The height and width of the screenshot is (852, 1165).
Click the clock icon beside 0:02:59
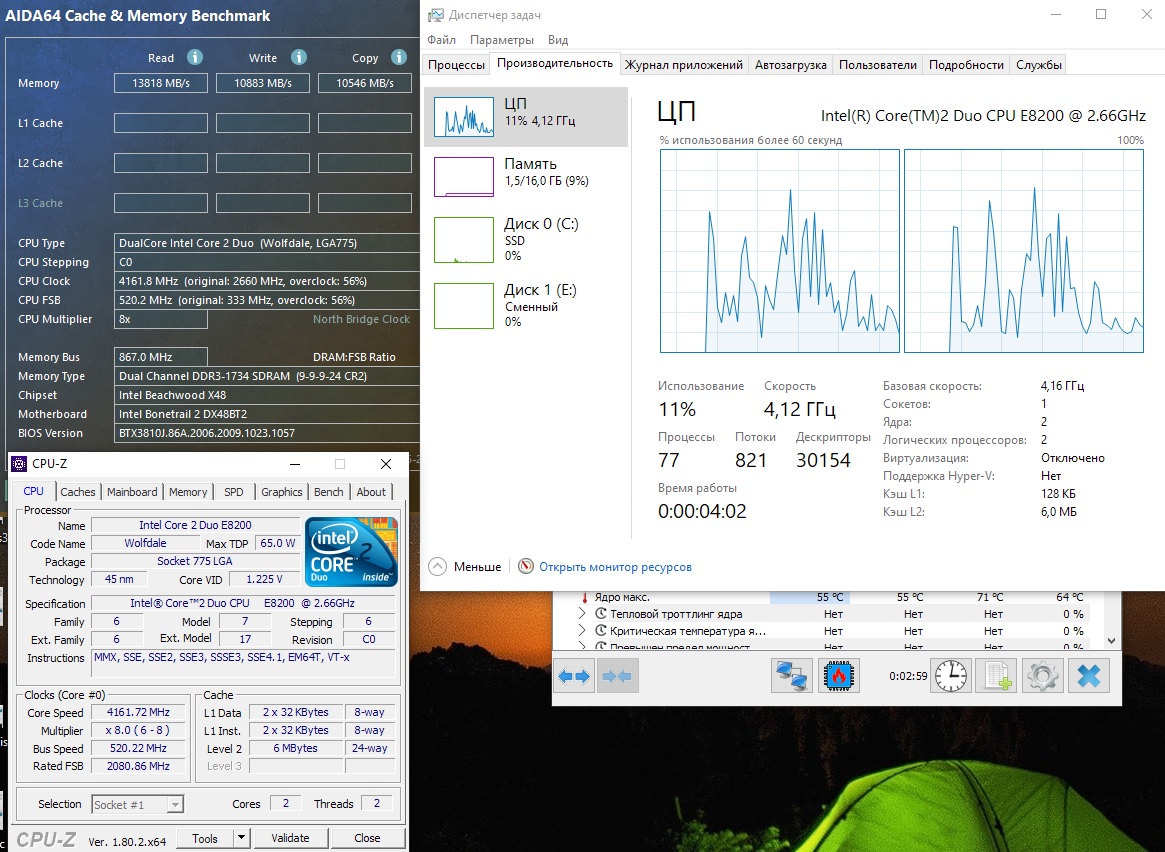coord(951,676)
